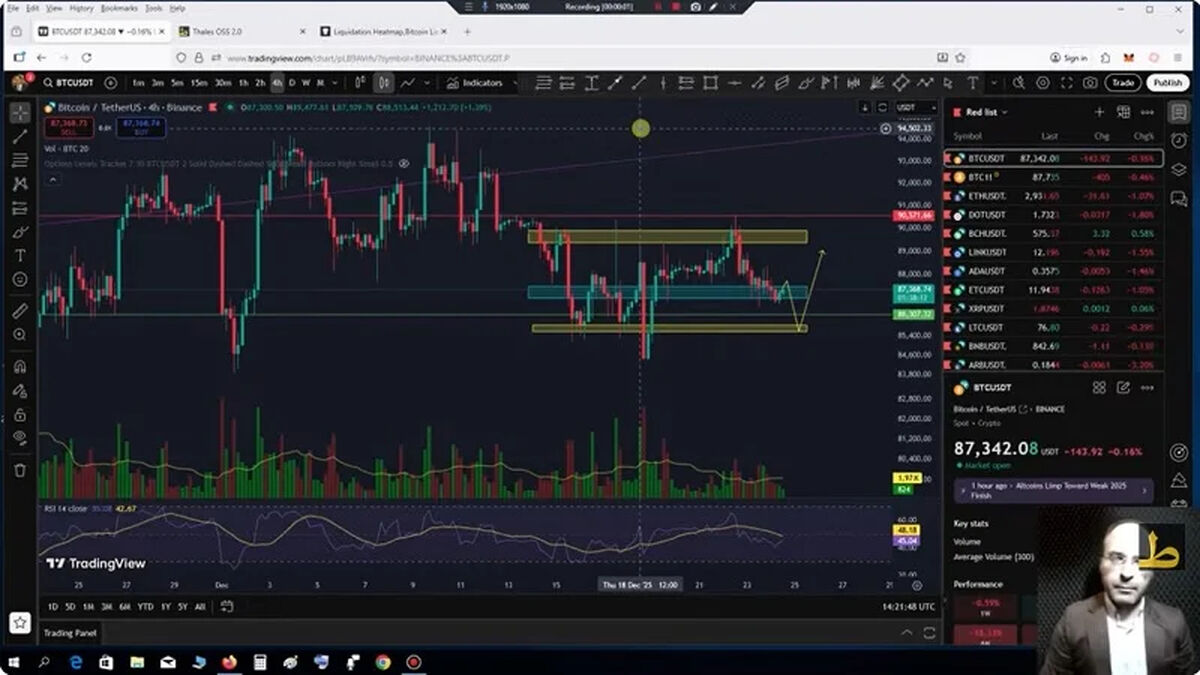This screenshot has width=1200, height=675.
Task: Select the 1D range button
Action: point(53,606)
